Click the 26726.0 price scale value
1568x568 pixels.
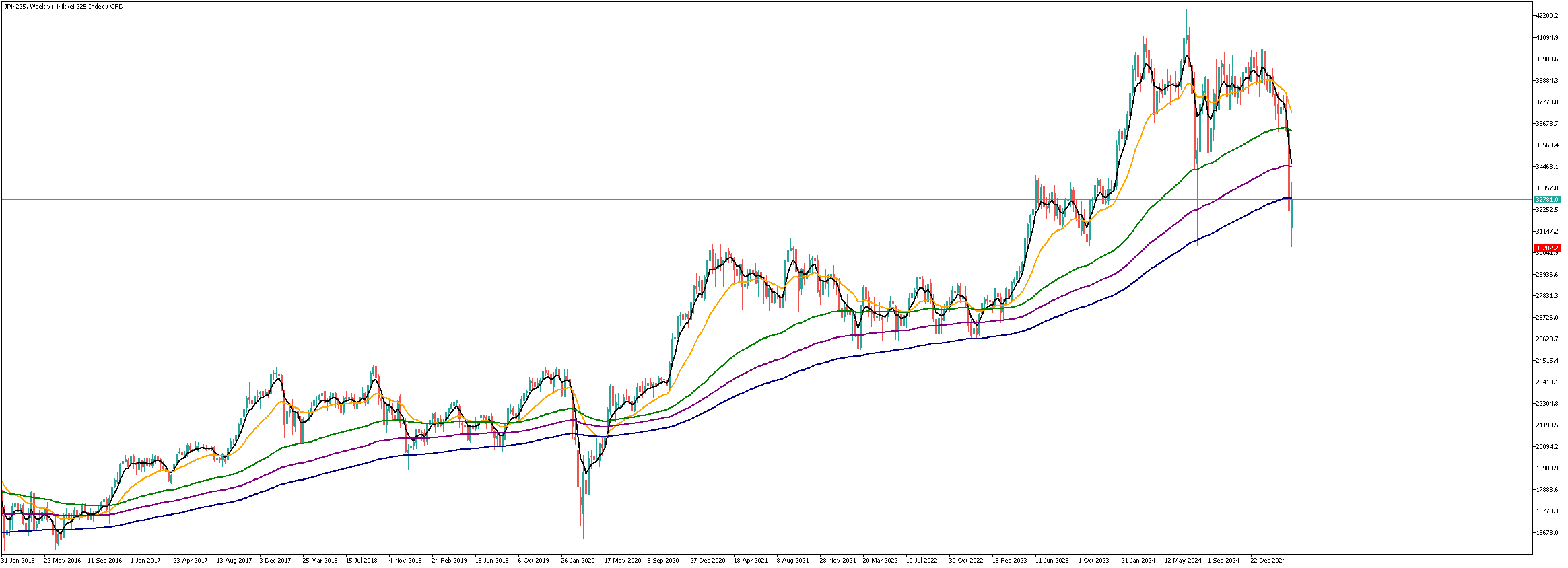tap(1546, 318)
